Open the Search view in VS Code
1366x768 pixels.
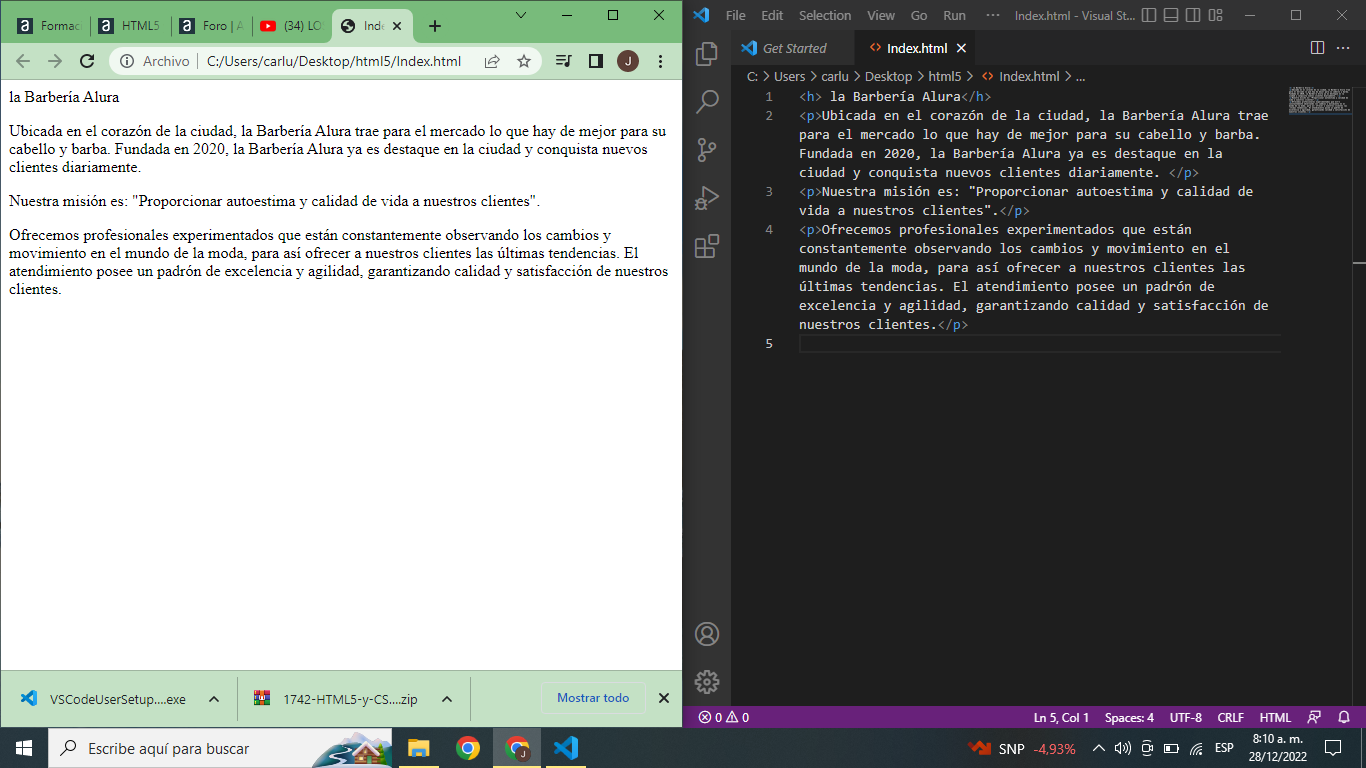coord(707,101)
